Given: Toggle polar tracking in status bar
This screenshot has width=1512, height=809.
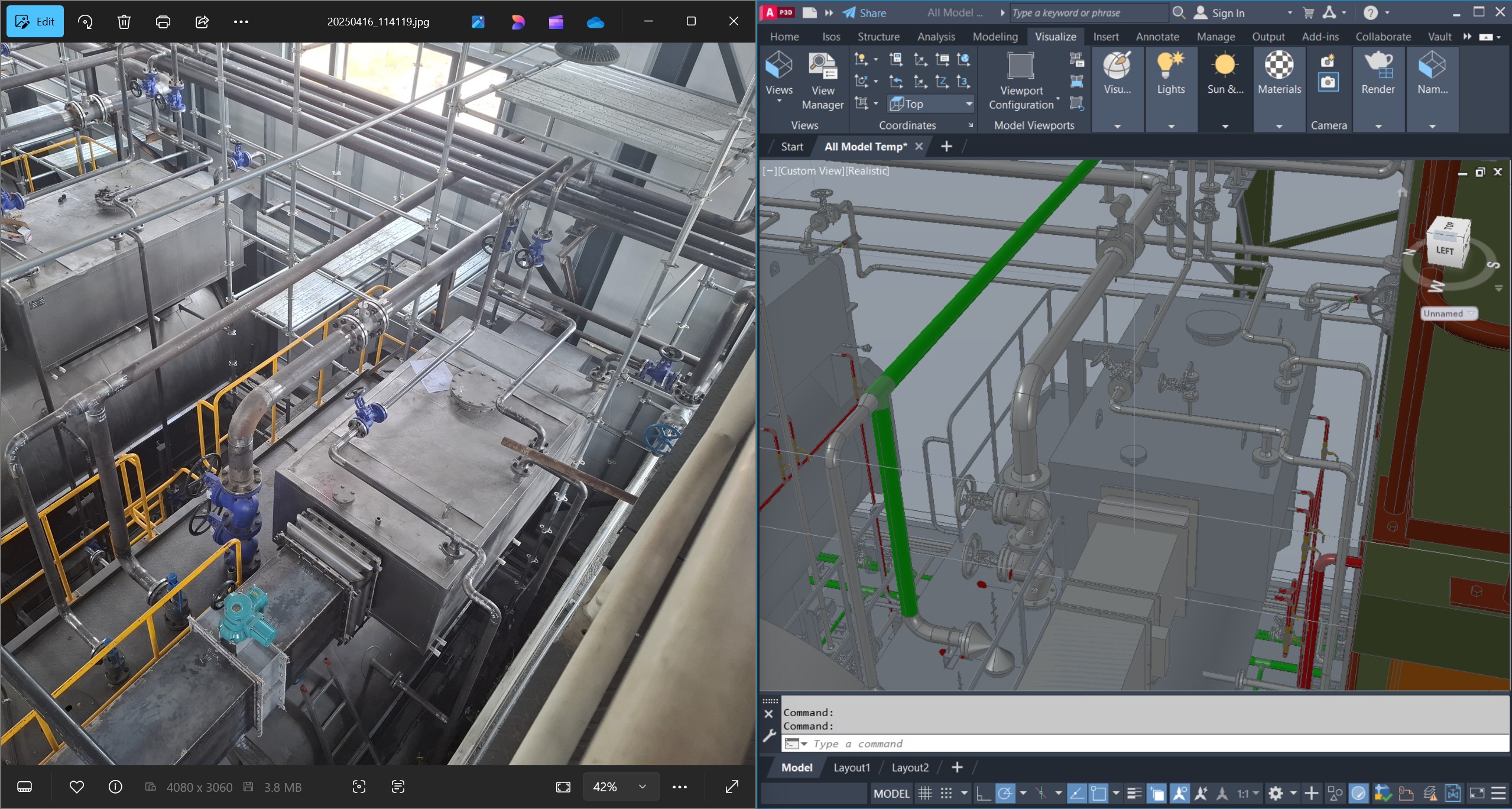Looking at the screenshot, I should click(x=1004, y=793).
